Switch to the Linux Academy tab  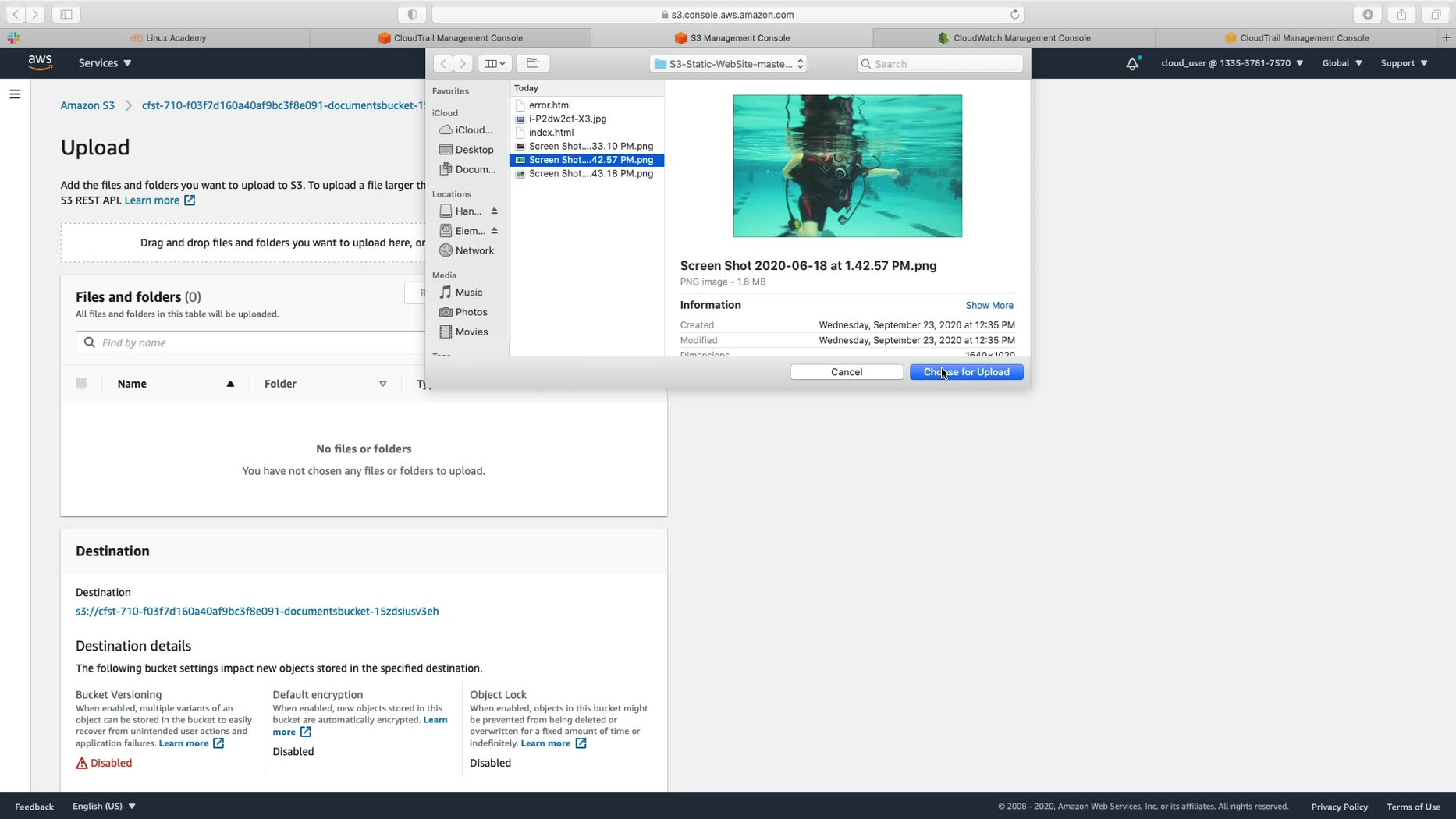(169, 37)
